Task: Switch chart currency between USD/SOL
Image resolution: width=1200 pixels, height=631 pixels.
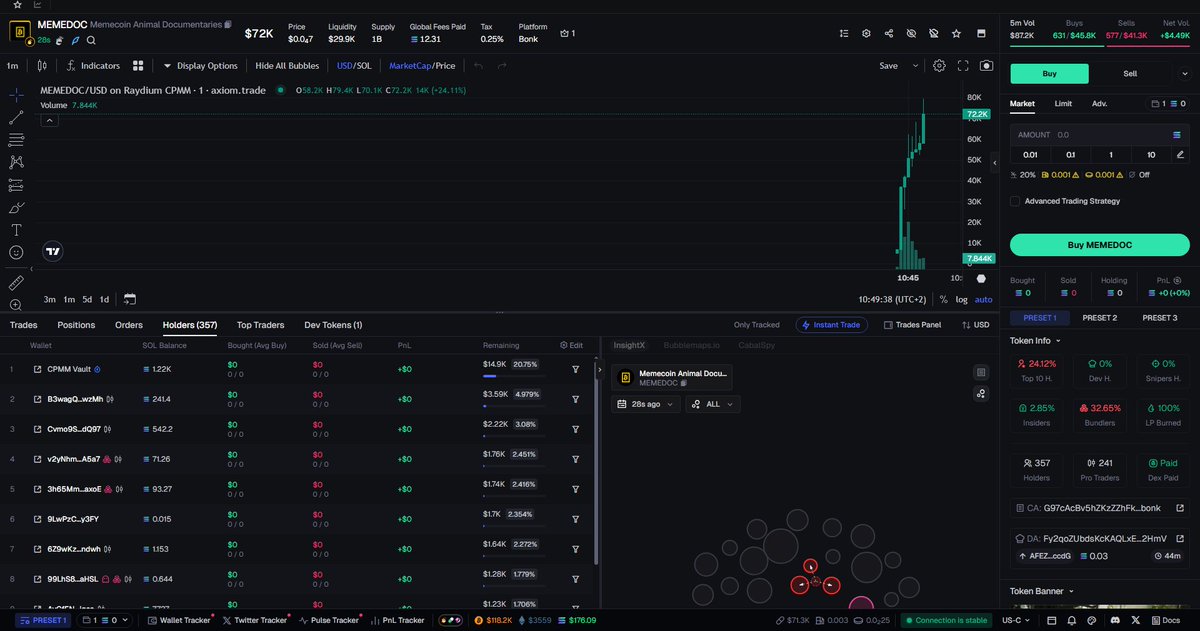Action: 353,66
